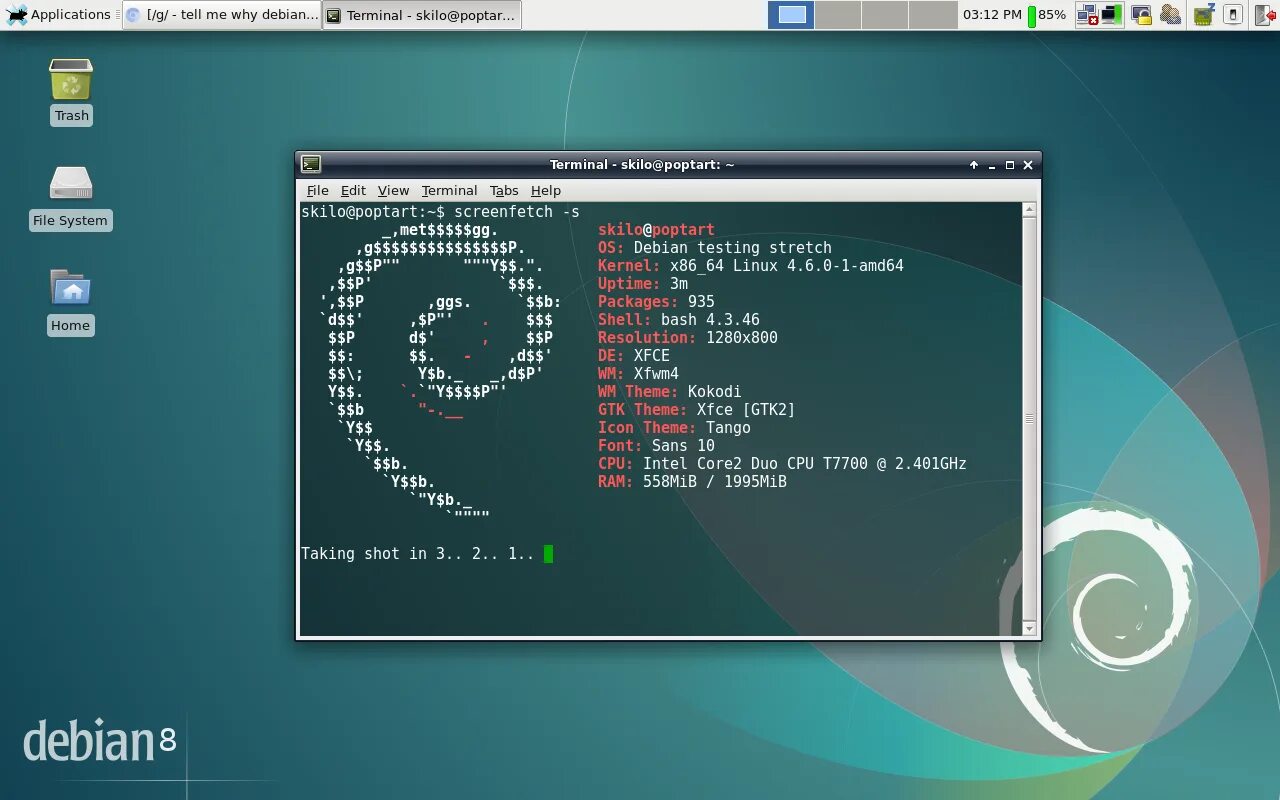Image resolution: width=1280 pixels, height=800 pixels.
Task: Switch to the fourth workspace in pager
Action: click(x=933, y=15)
